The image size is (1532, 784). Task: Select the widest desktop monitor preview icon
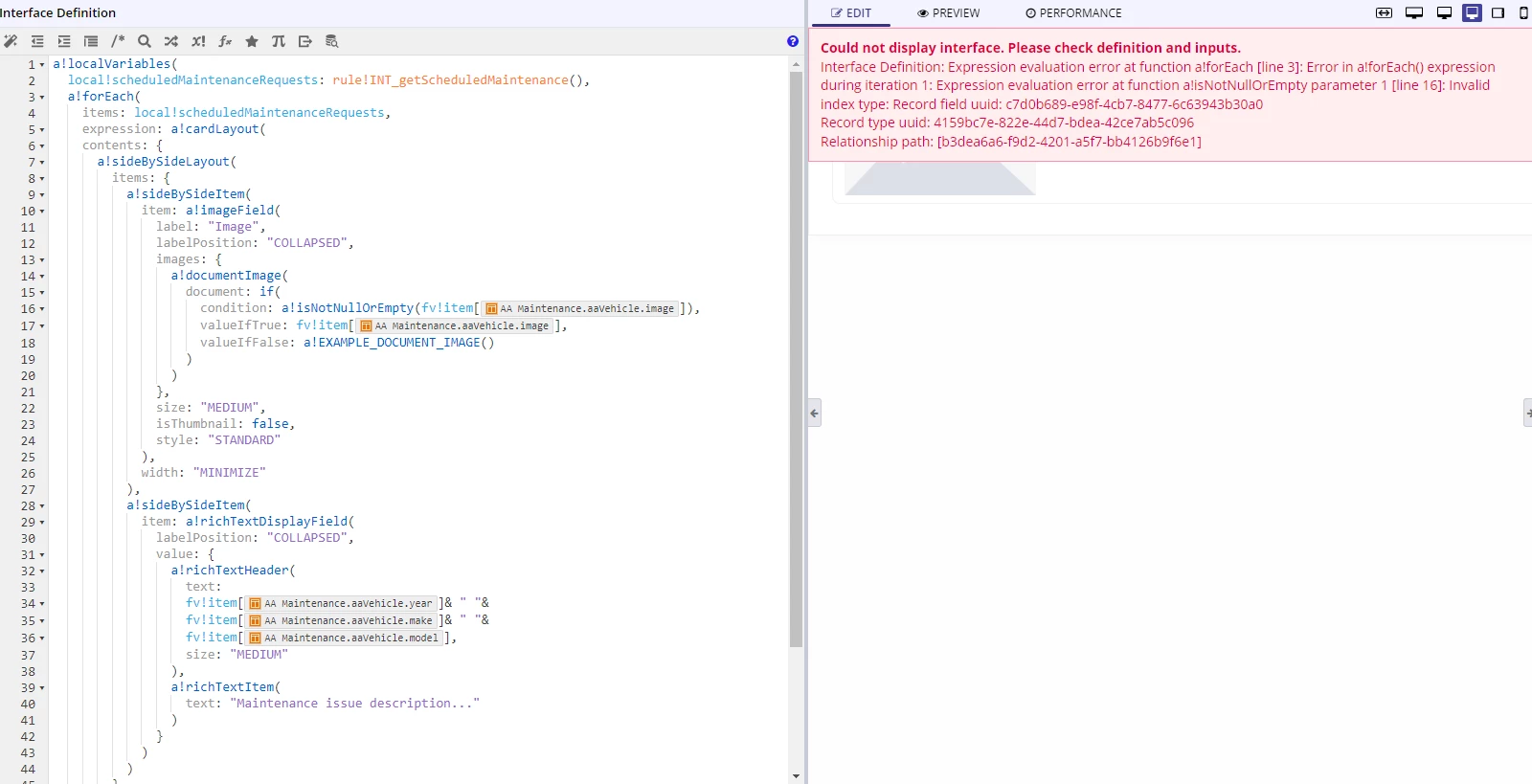(1414, 13)
